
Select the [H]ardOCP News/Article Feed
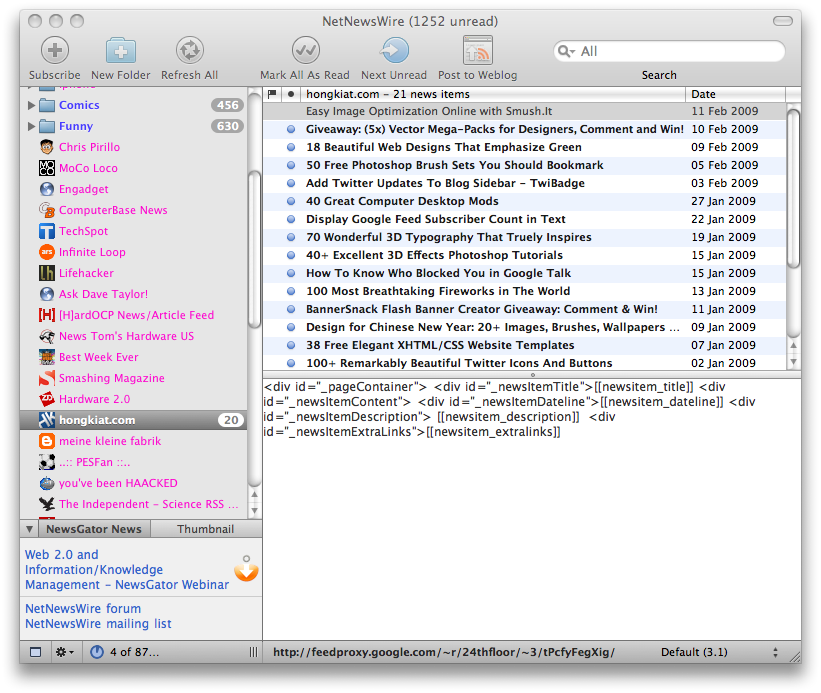136,315
